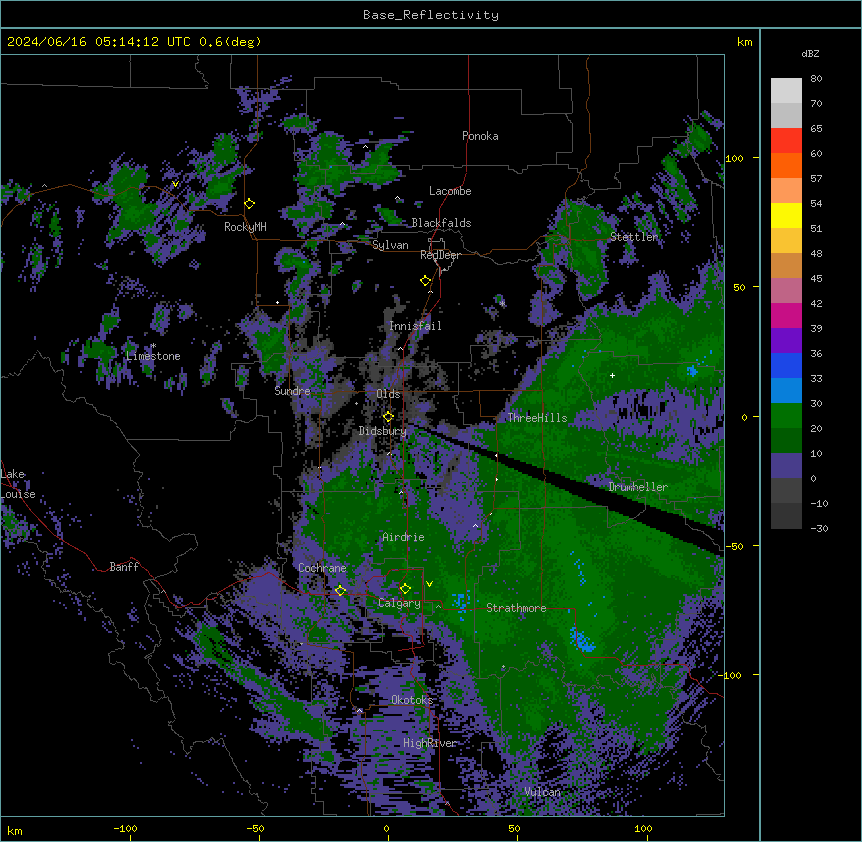Select the Blackfalds city label
The height and width of the screenshot is (842, 862).
[x=441, y=223]
